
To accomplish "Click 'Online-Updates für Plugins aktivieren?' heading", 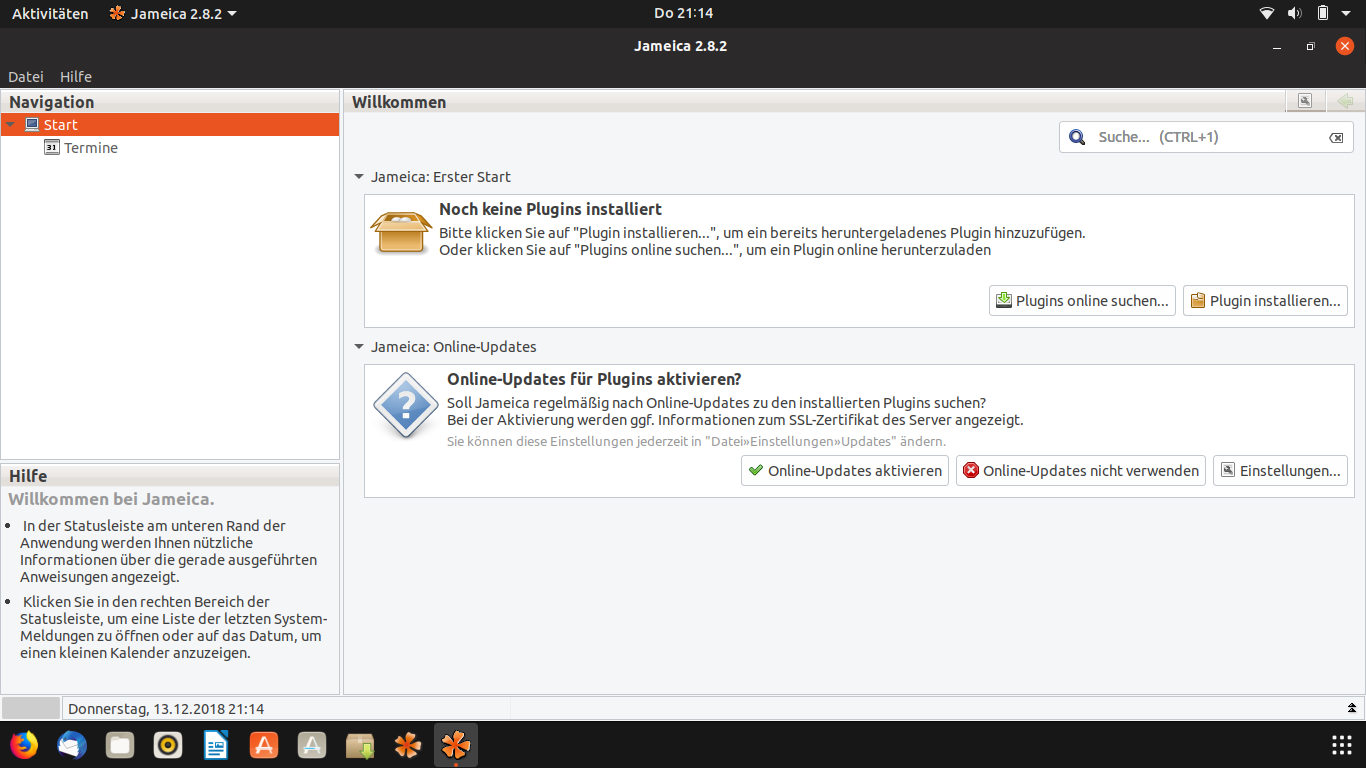I will click(594, 380).
